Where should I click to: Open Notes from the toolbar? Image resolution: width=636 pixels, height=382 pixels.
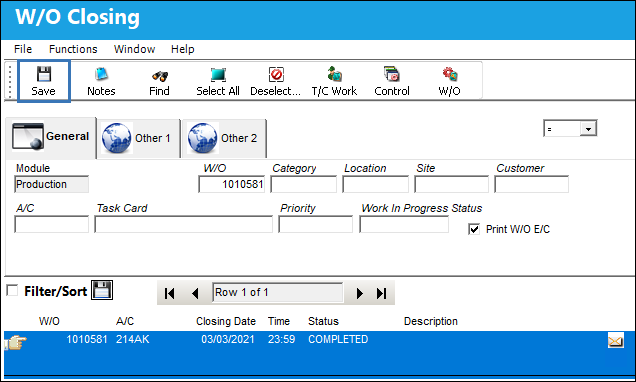tap(101, 81)
